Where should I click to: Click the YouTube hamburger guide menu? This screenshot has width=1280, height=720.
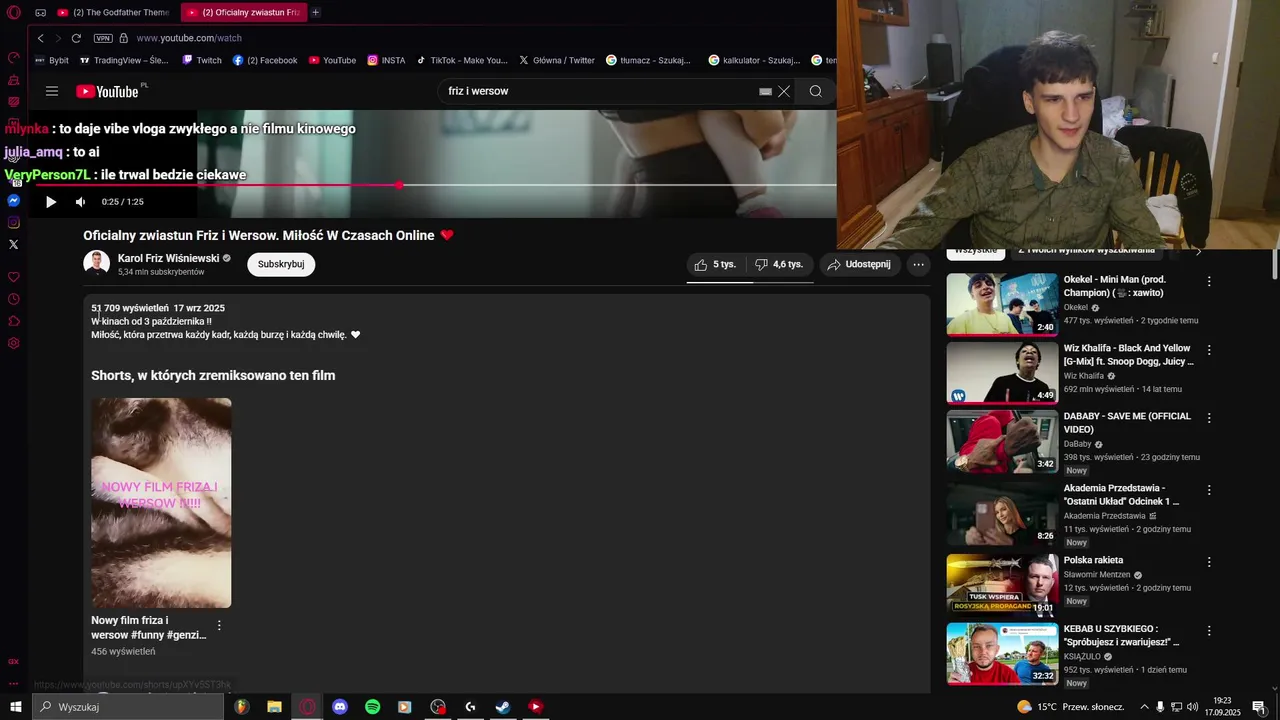[52, 91]
